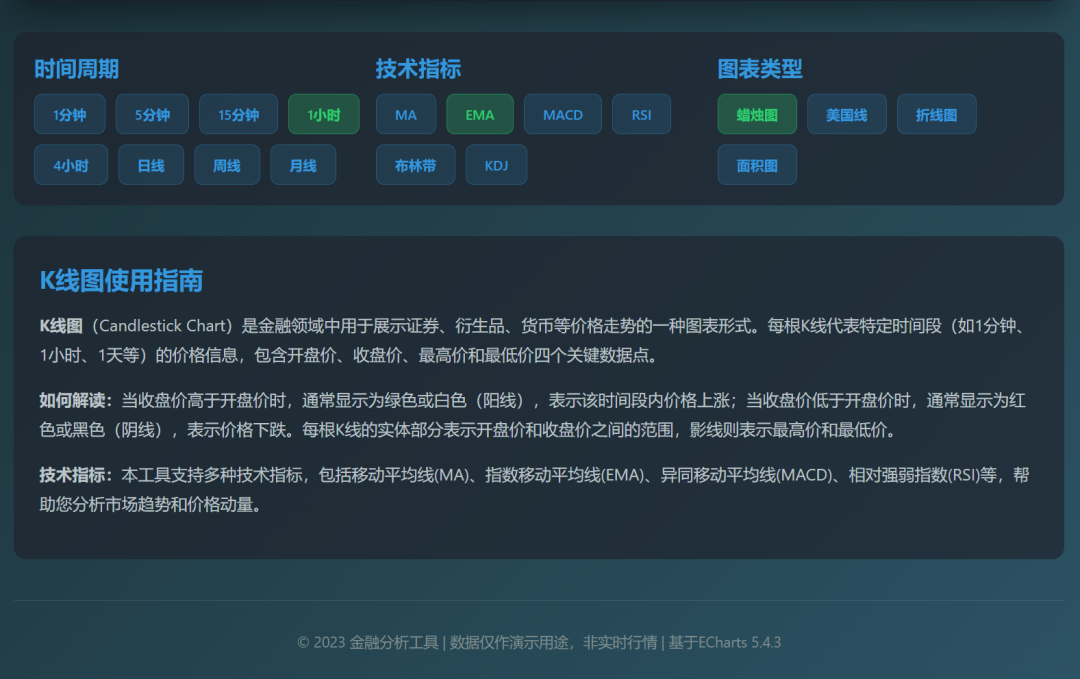Switch to the 5分钟 period
The width and height of the screenshot is (1080, 679).
pyautogui.click(x=151, y=114)
